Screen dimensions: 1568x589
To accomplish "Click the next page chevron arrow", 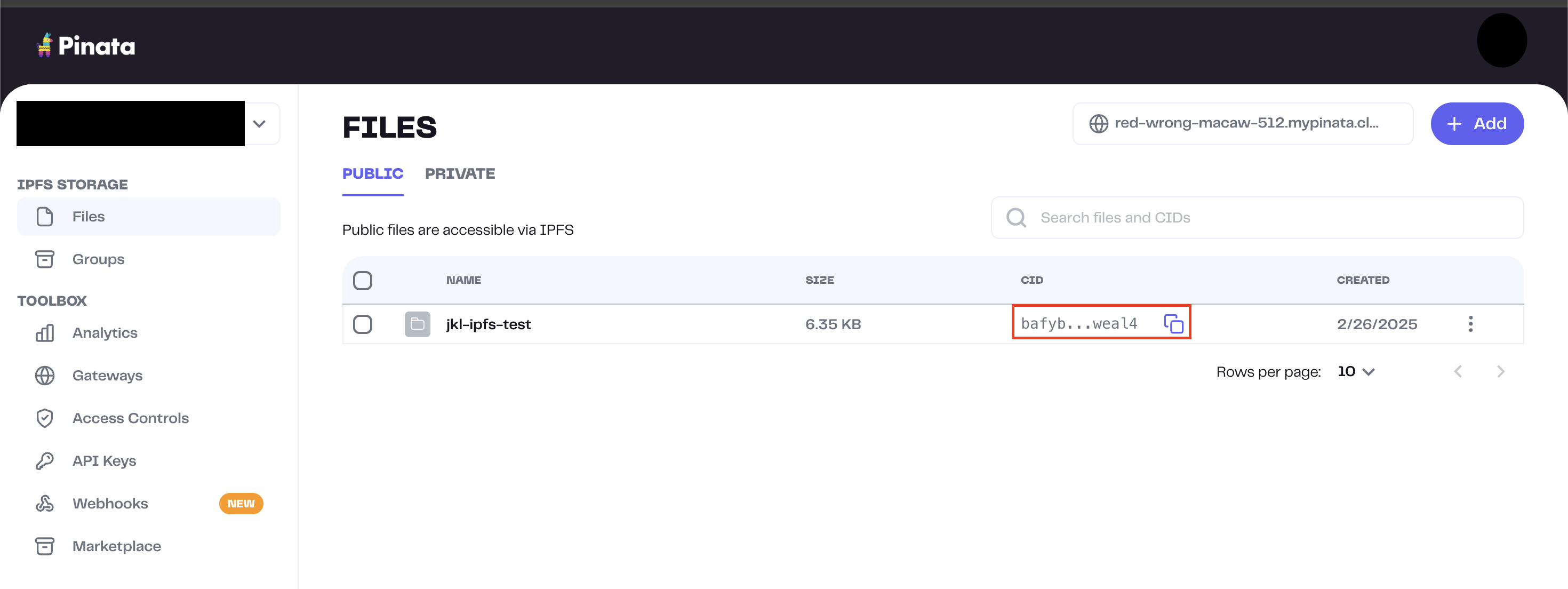I will (1500, 371).
